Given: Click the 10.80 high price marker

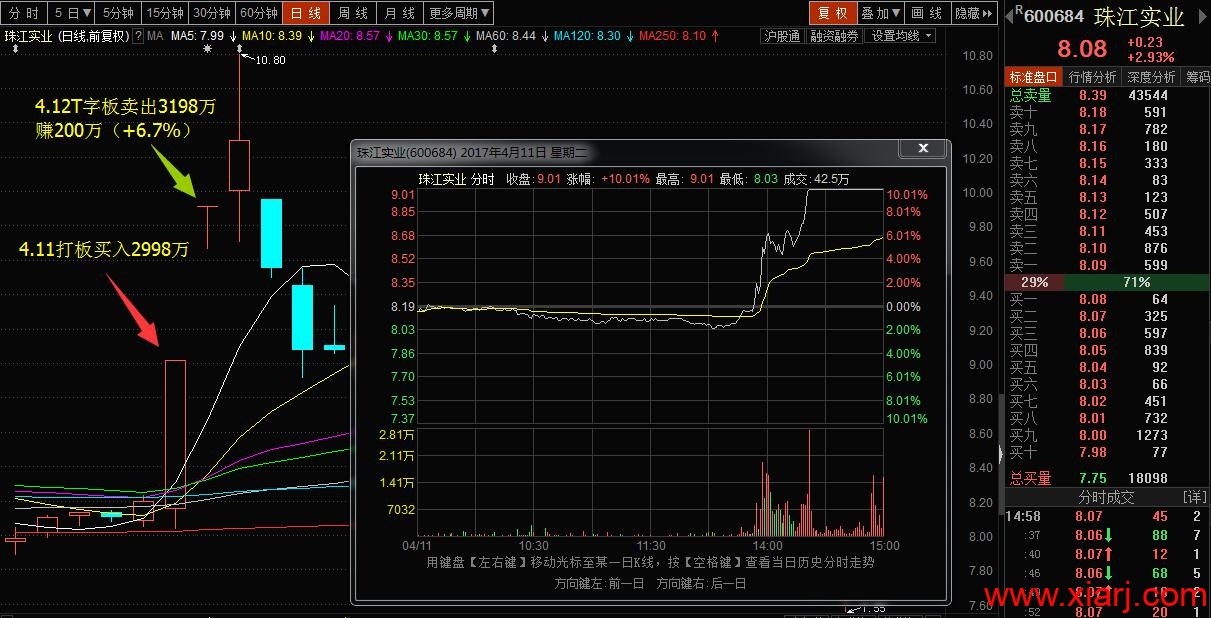Looking at the screenshot, I should tap(270, 60).
